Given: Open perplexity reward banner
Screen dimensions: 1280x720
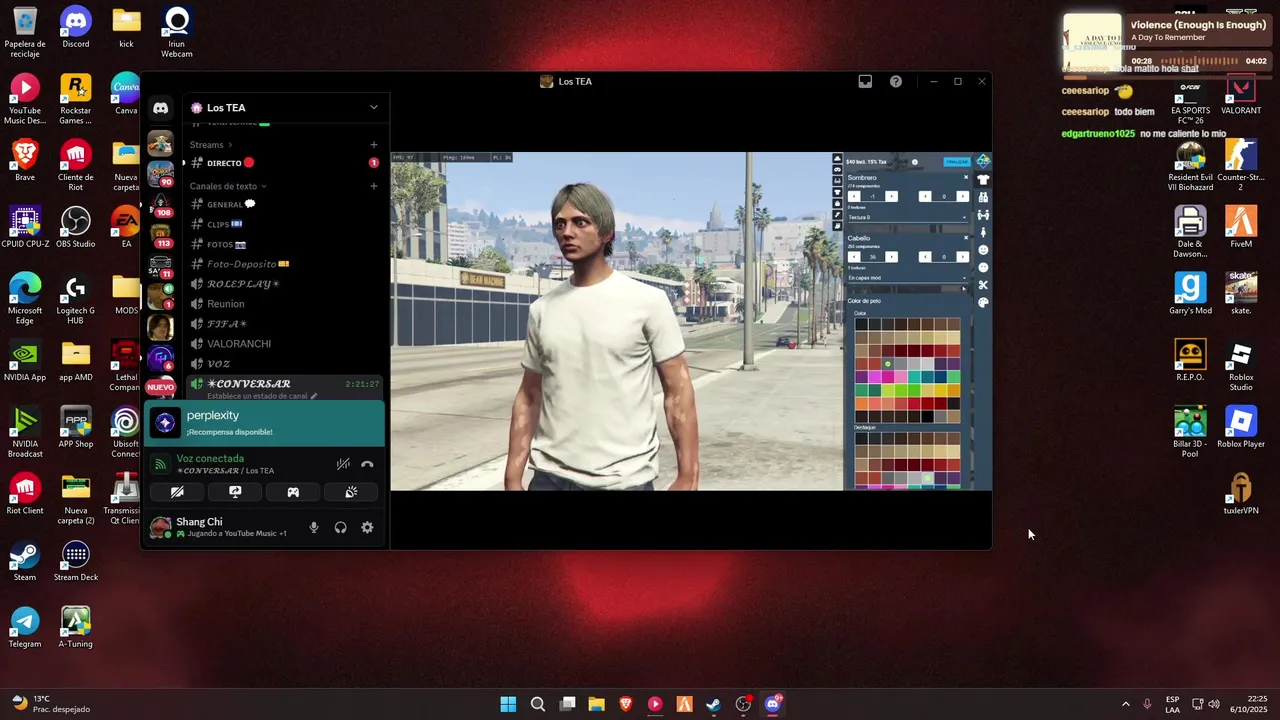Looking at the screenshot, I should pyautogui.click(x=266, y=423).
